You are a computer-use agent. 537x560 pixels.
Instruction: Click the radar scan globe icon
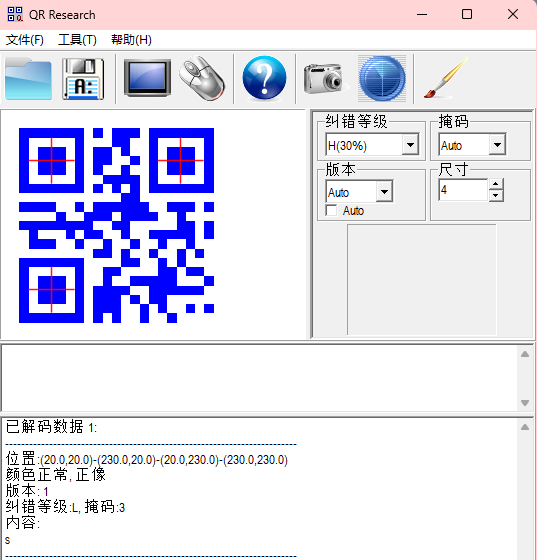382,78
